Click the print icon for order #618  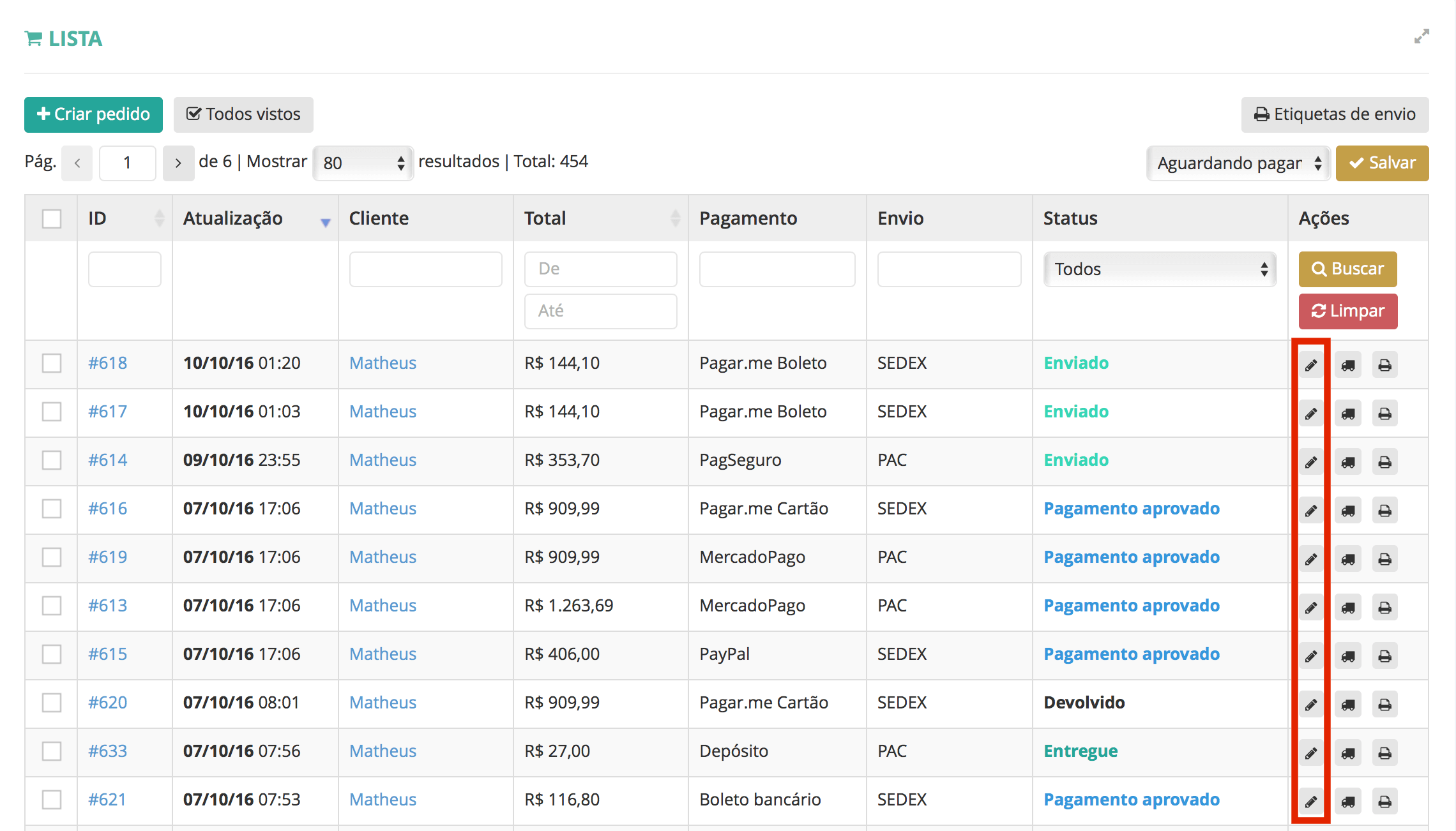click(x=1384, y=365)
